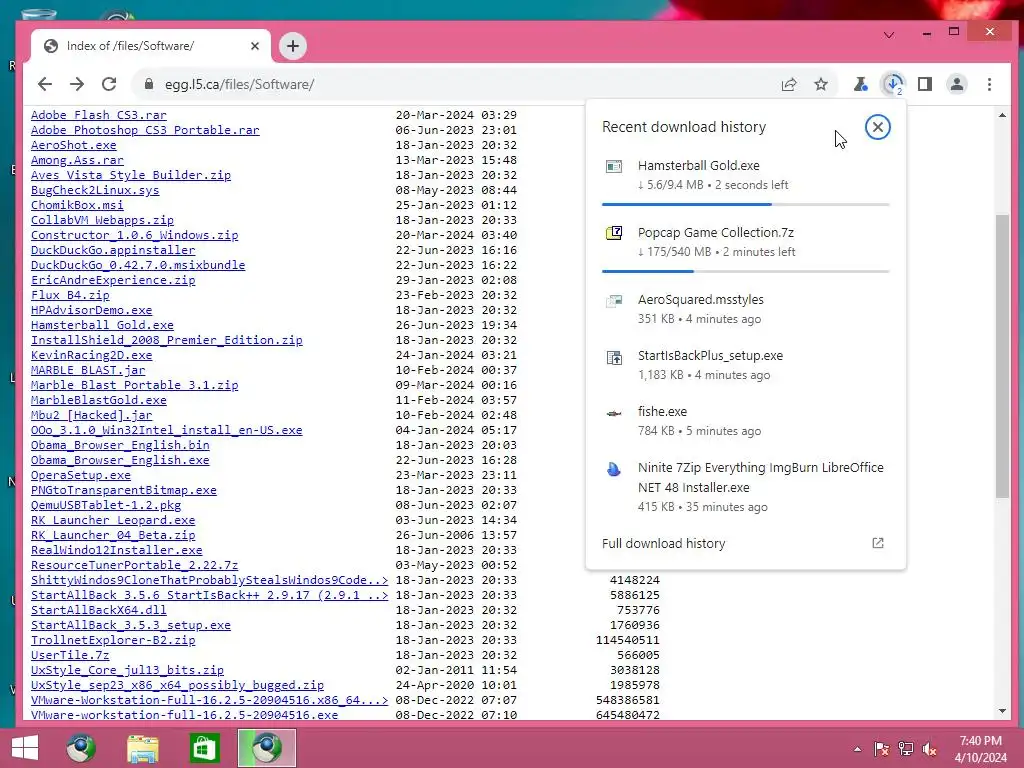The image size is (1024, 768).
Task: Open the Chrome Labs flask icon
Action: point(861,84)
